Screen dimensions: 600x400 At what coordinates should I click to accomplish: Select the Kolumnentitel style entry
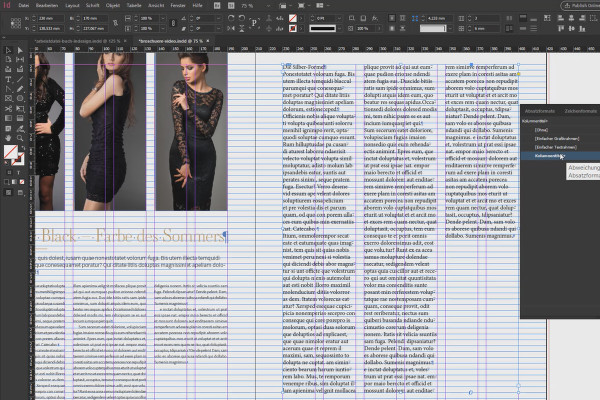(561, 156)
